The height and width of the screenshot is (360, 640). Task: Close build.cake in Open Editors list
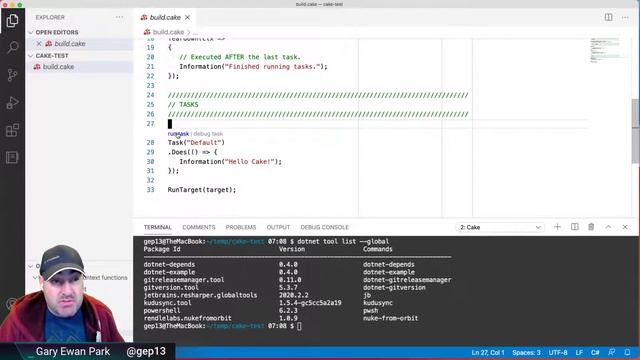tap(39, 44)
